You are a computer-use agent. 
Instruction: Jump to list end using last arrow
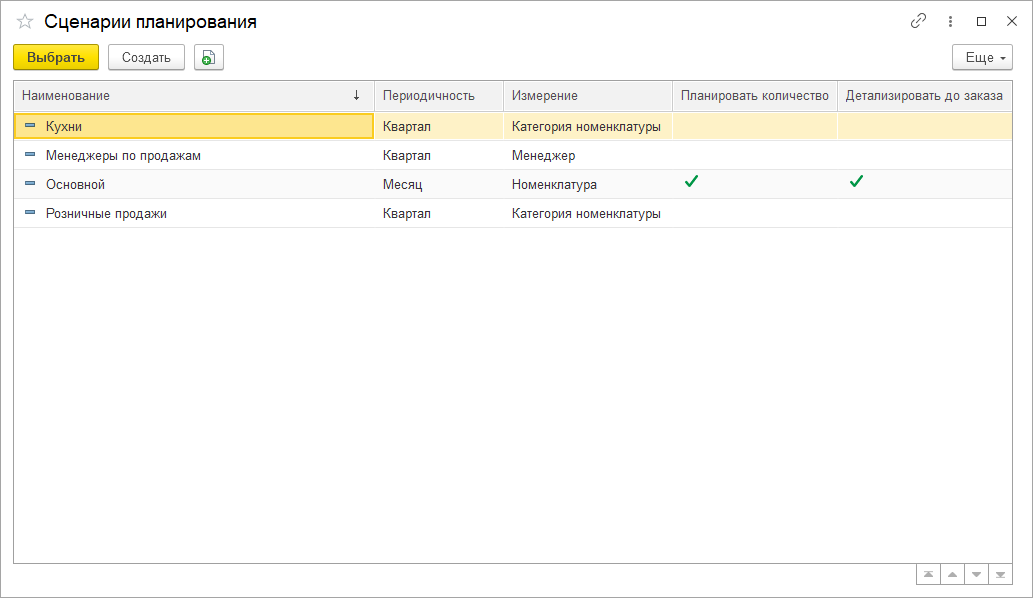(x=1000, y=574)
